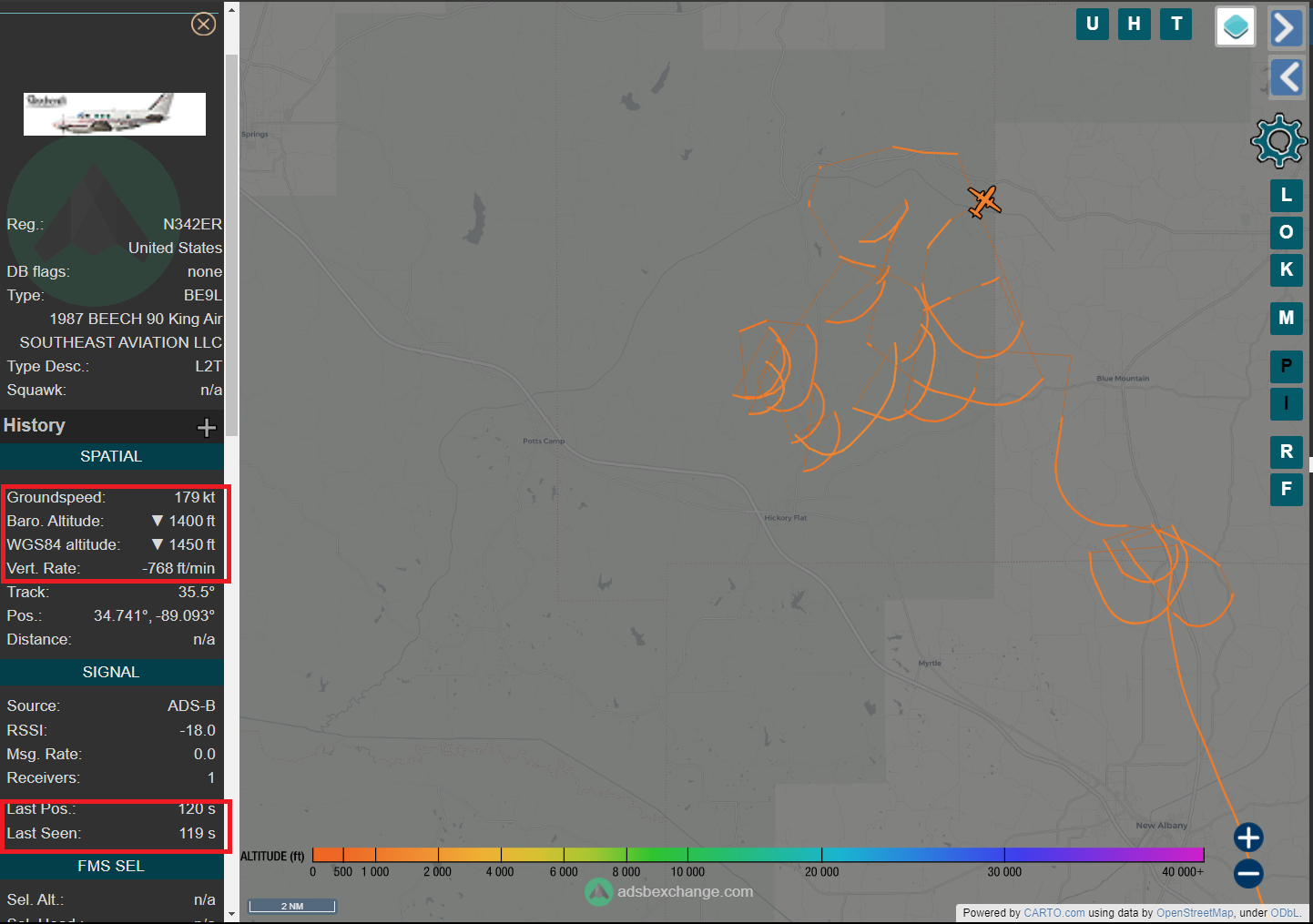Screen dimensions: 1313x924
Task: Click the New Albany map label
Action: [x=1162, y=826]
